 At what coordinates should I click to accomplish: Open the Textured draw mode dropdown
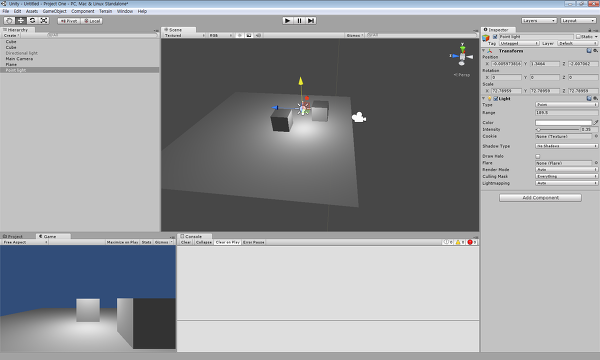pyautogui.click(x=184, y=35)
